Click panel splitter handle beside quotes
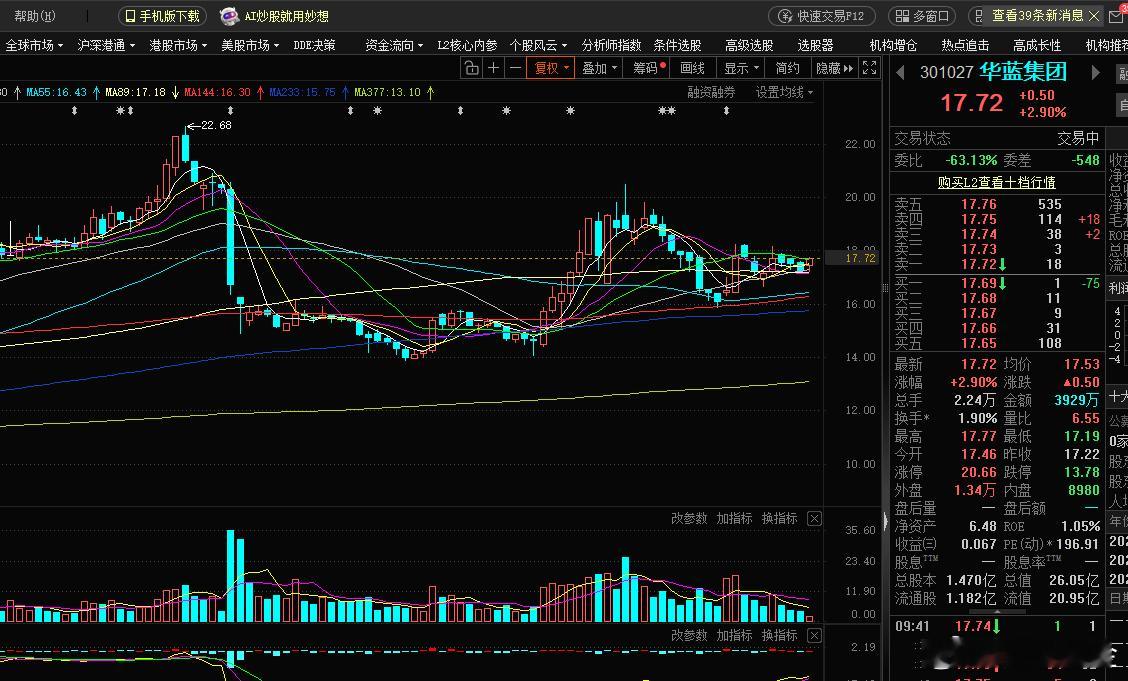Image resolution: width=1128 pixels, height=681 pixels. coord(886,288)
